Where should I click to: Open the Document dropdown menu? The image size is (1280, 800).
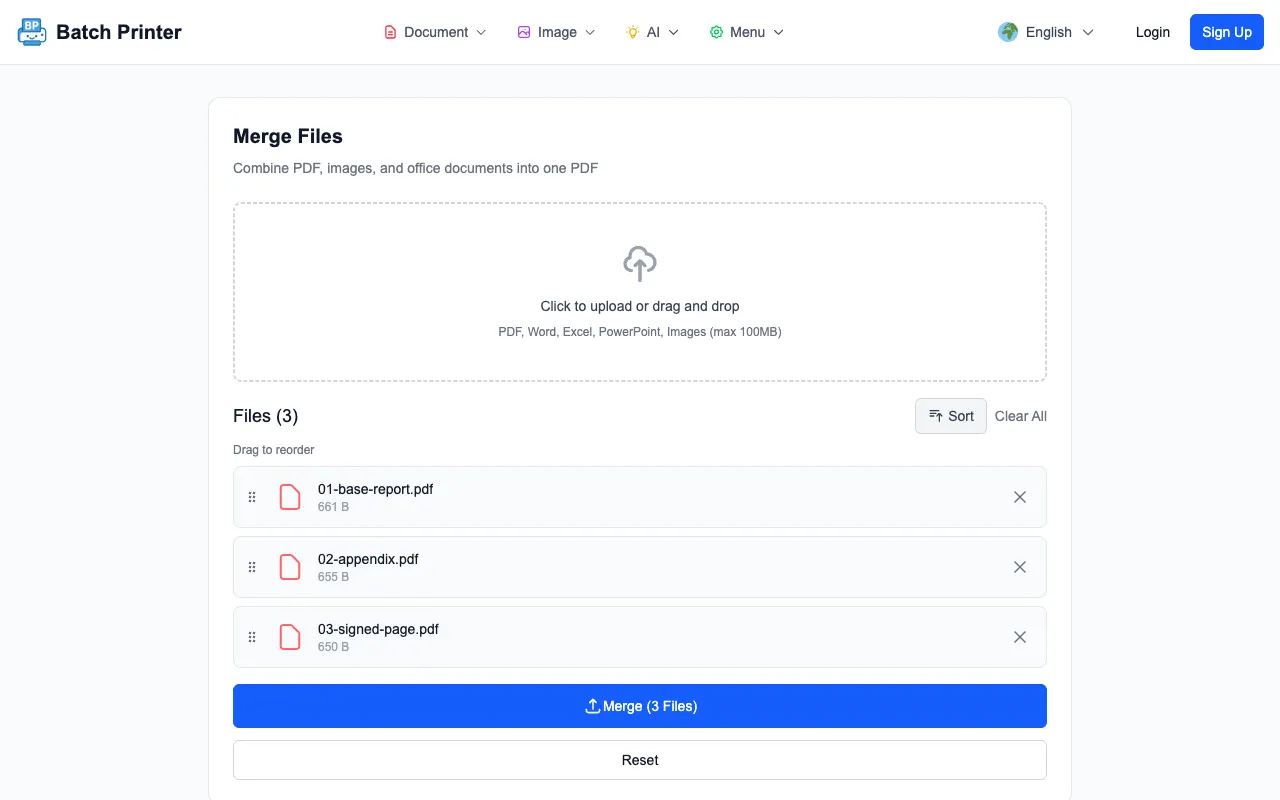point(436,32)
